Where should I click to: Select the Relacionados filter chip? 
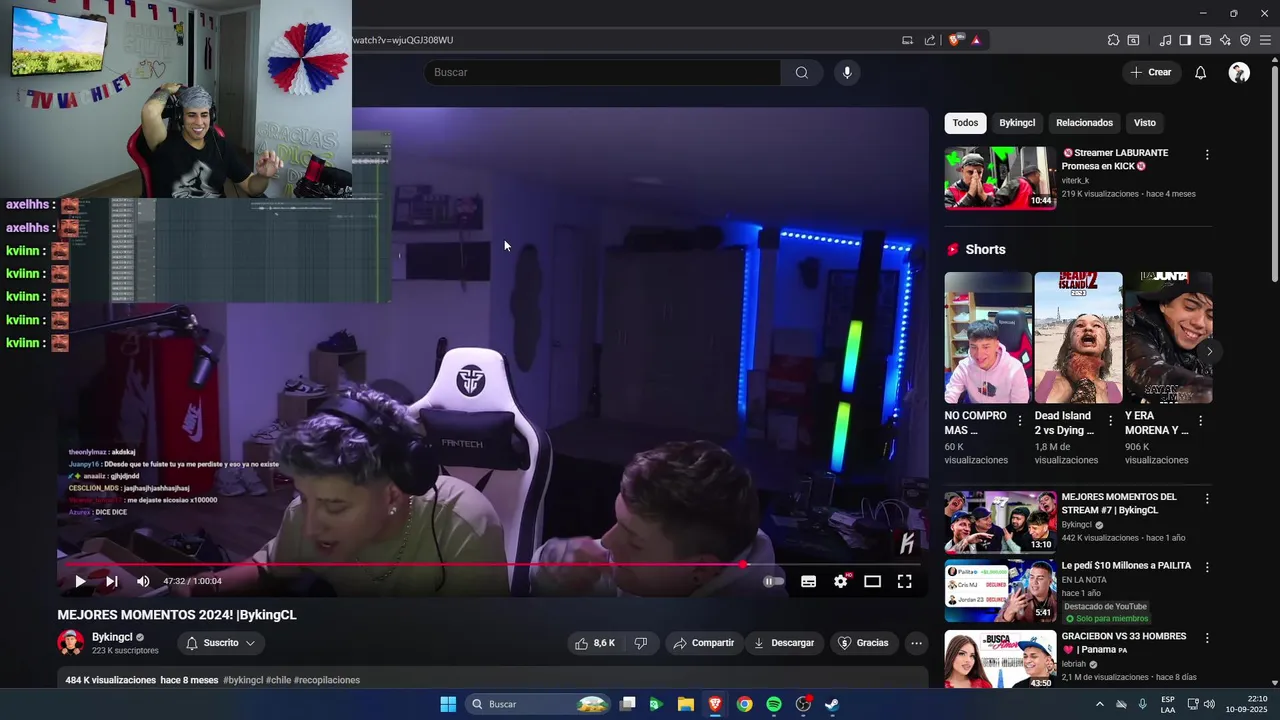point(1084,123)
